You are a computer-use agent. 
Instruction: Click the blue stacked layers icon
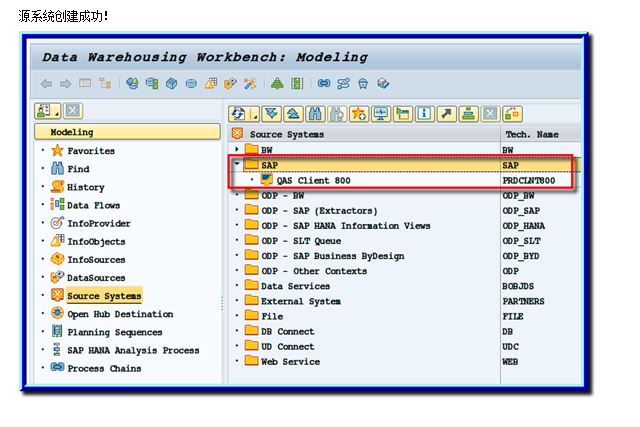383,84
